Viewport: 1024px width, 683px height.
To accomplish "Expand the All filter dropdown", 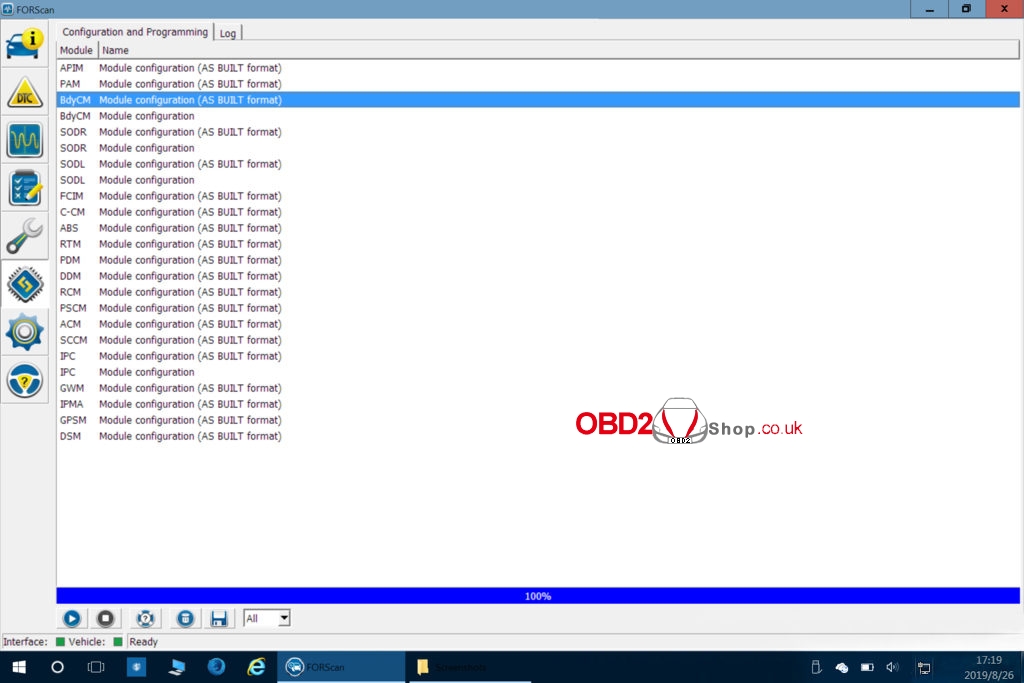I will [x=284, y=619].
